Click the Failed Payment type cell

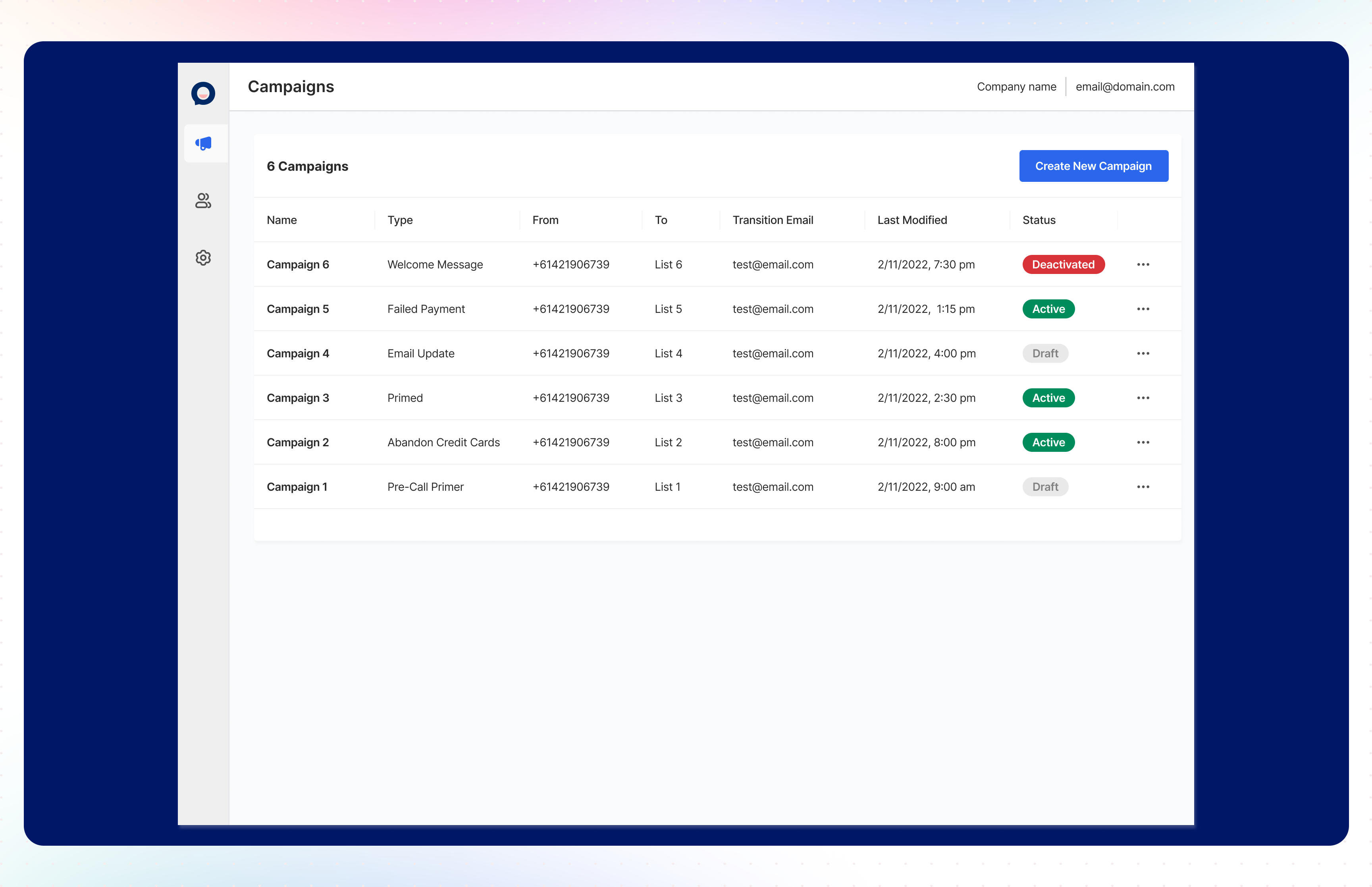426,309
